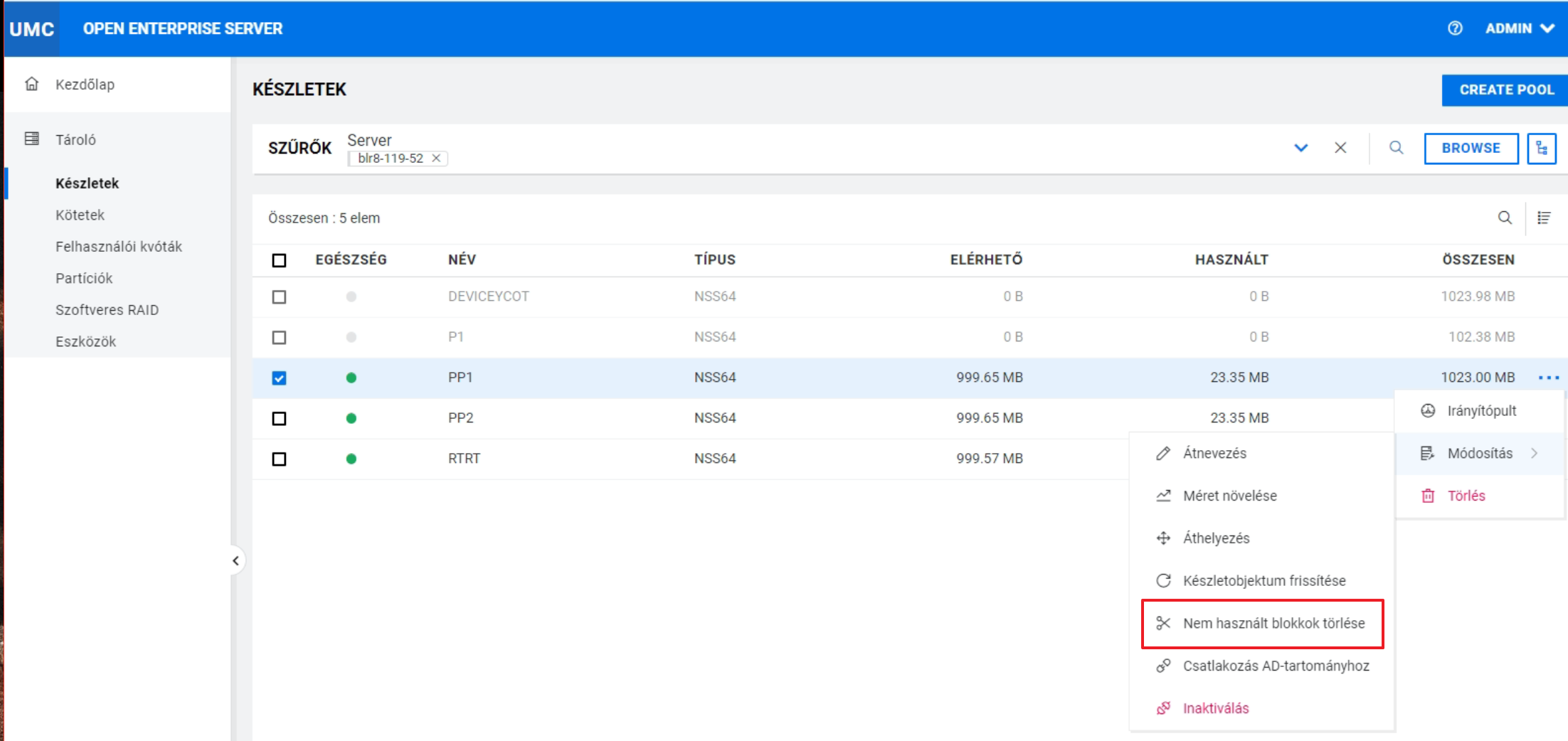Click the CREATE POOL button
The height and width of the screenshot is (741, 1568).
[1505, 90]
